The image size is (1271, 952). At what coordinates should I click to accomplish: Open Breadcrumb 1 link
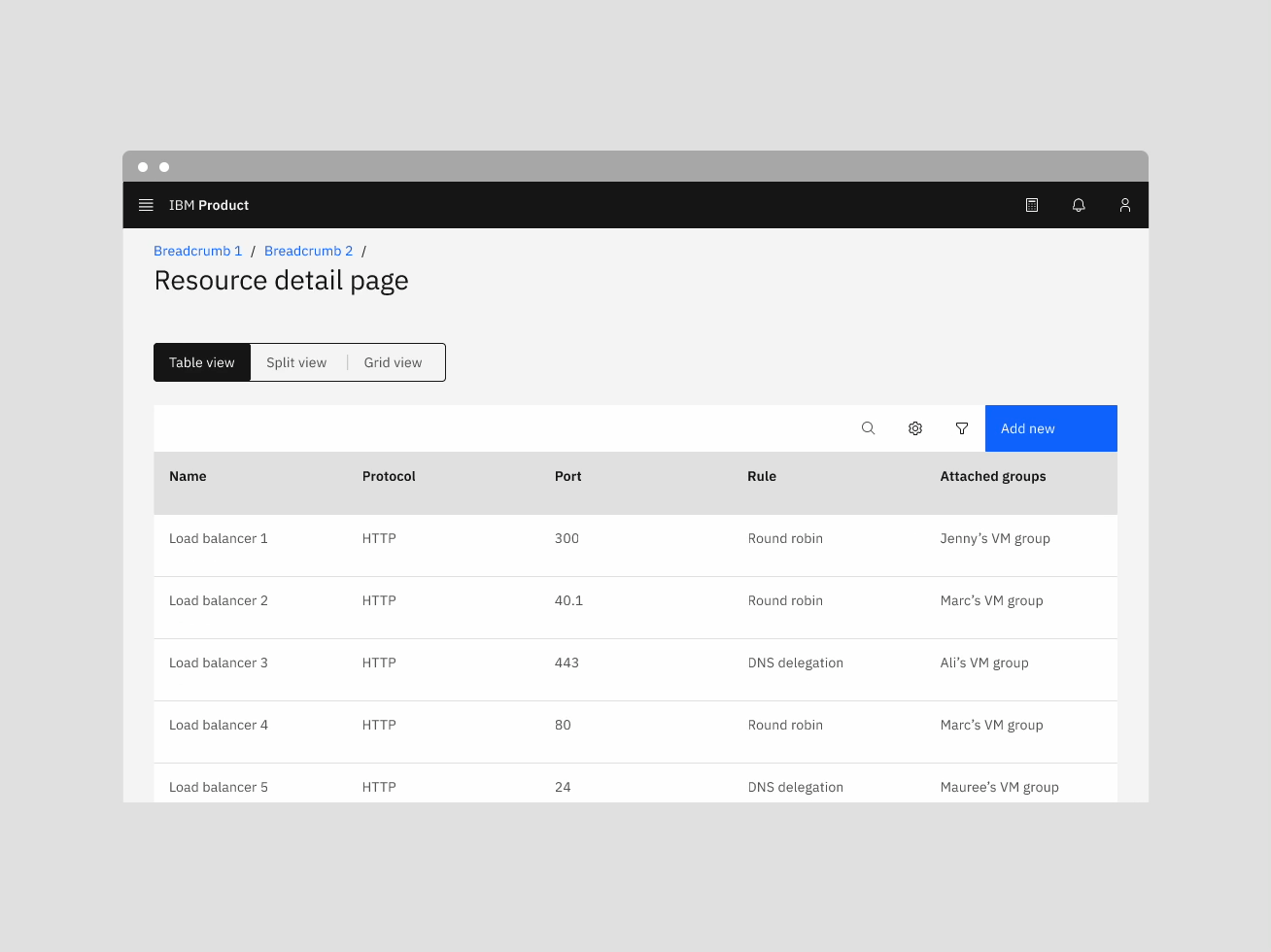tap(197, 251)
